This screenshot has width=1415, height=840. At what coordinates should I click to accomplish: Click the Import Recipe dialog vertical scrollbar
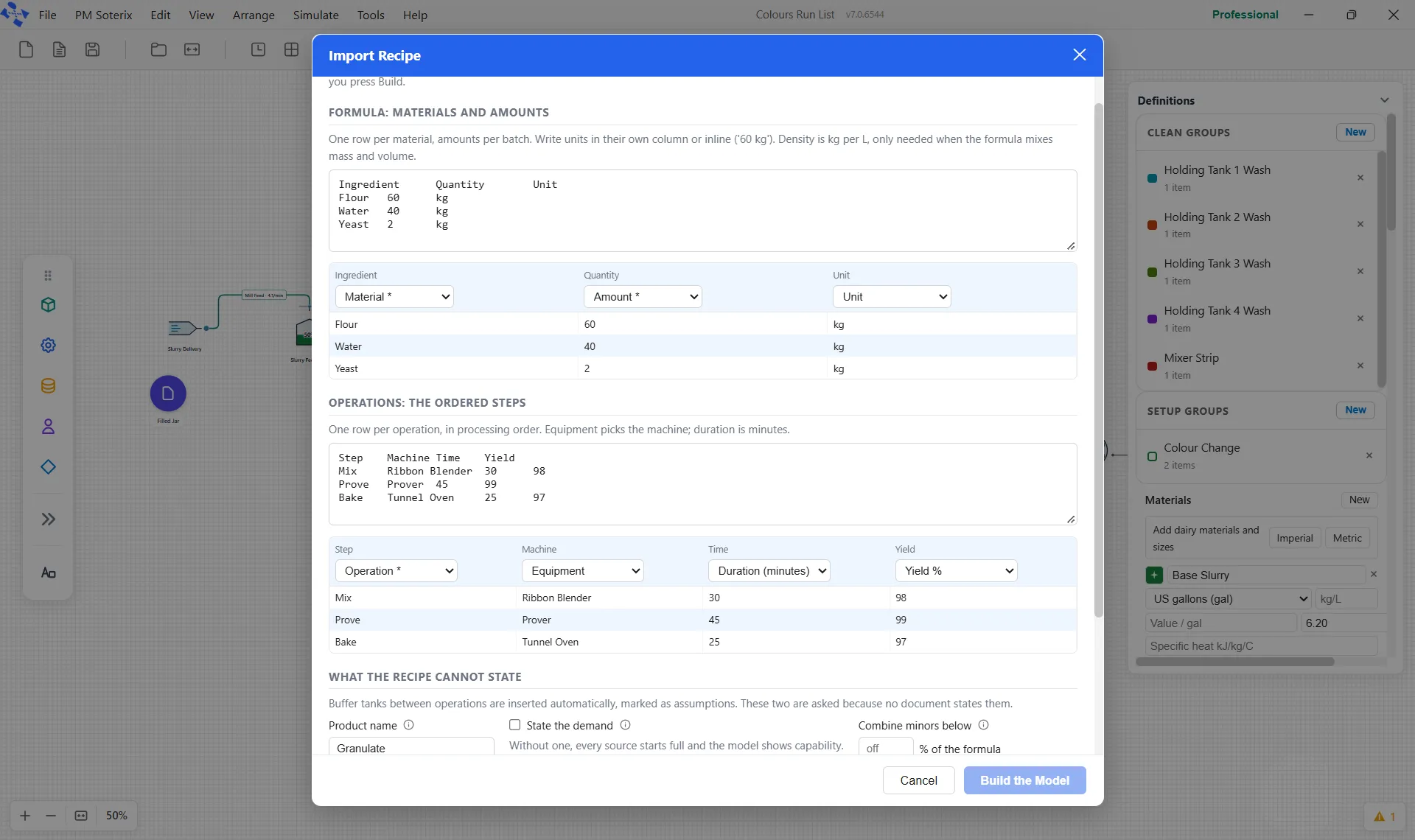point(1098,360)
